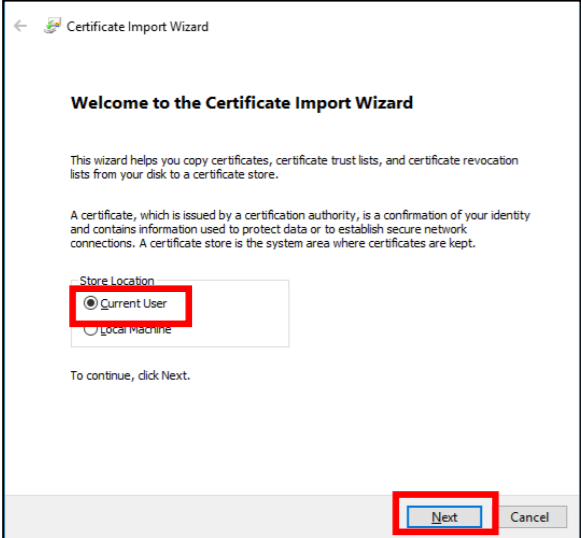Select the Local Machine radio button
Viewport: 581px width, 538px height.
[x=90, y=329]
